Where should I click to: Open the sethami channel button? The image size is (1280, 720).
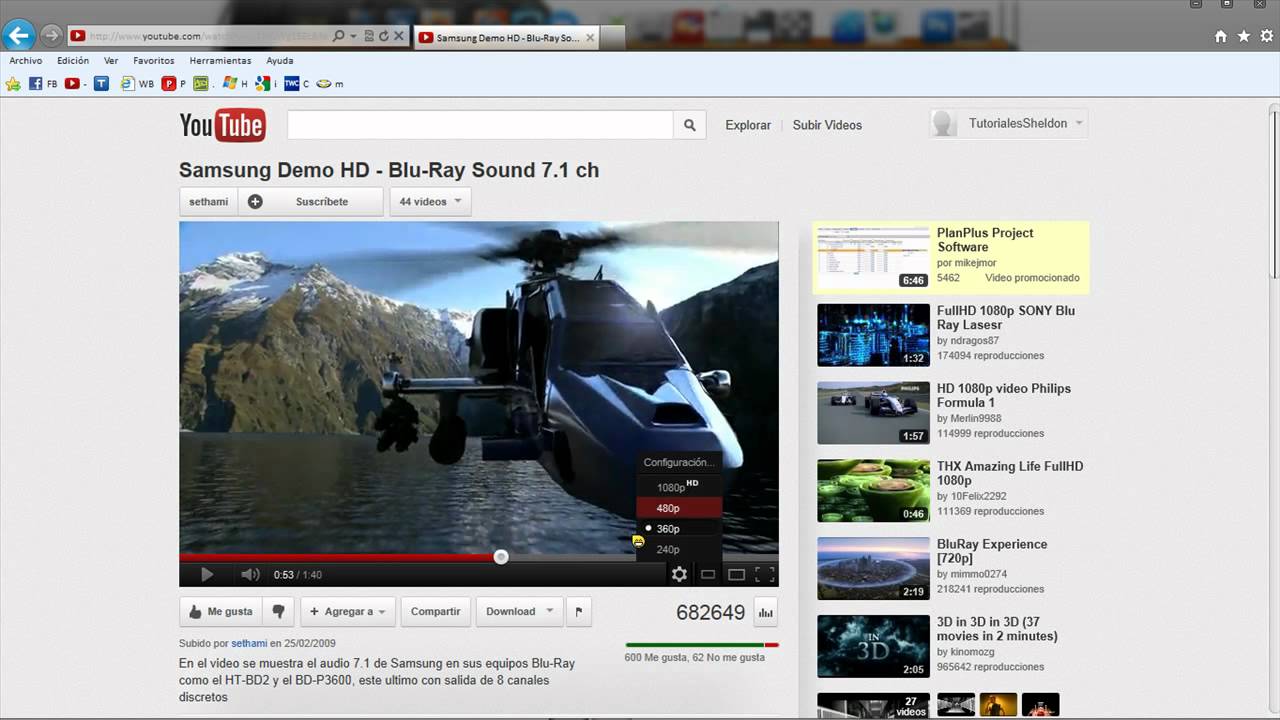pos(209,201)
